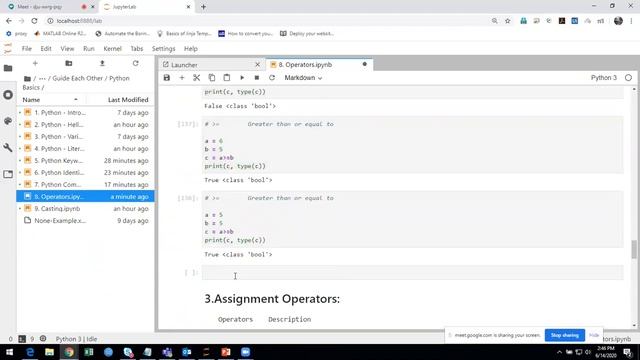
Task: Hide the screen sharing notification
Action: click(594, 335)
